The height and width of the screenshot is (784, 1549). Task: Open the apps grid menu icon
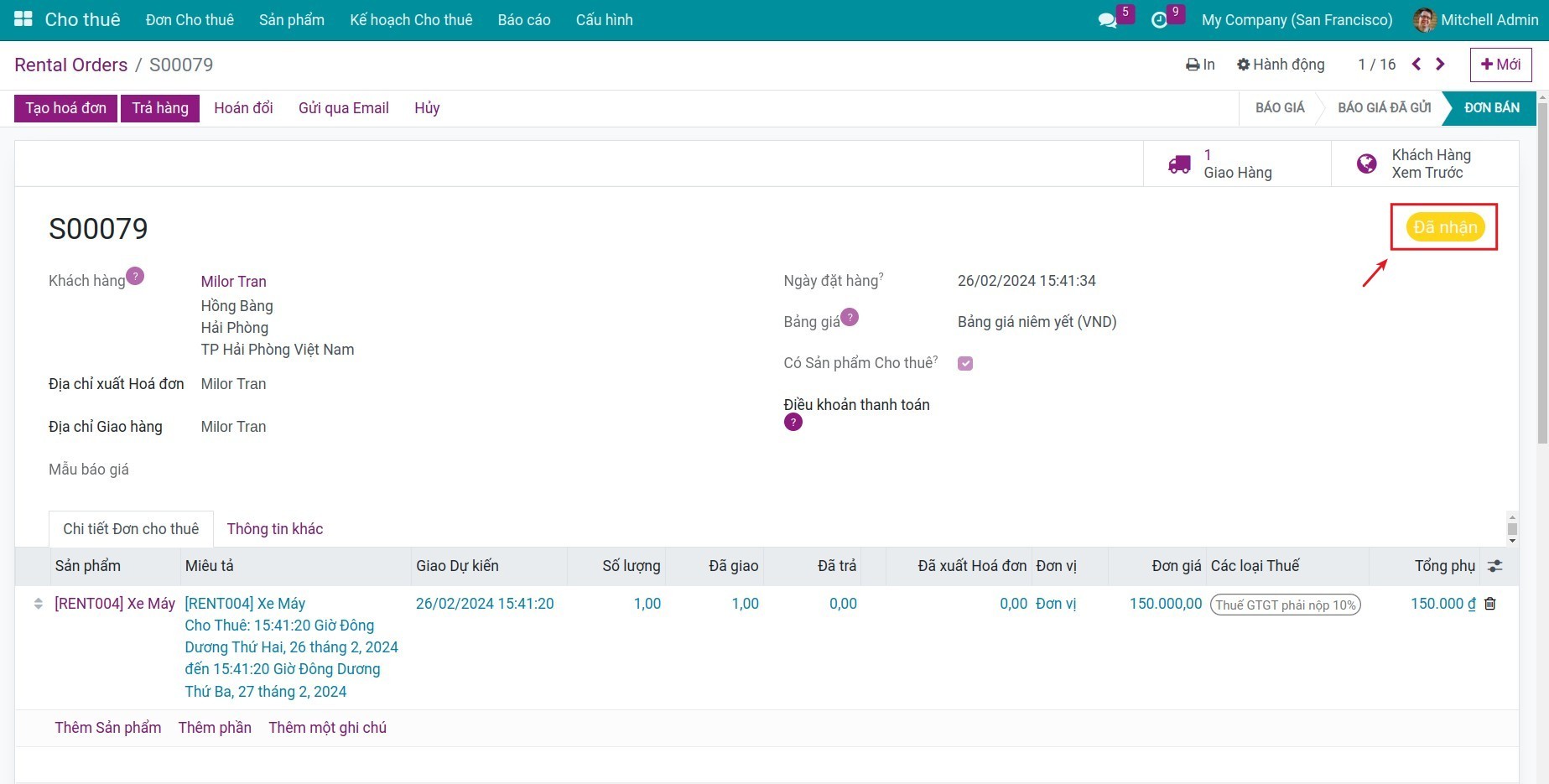coord(23,19)
